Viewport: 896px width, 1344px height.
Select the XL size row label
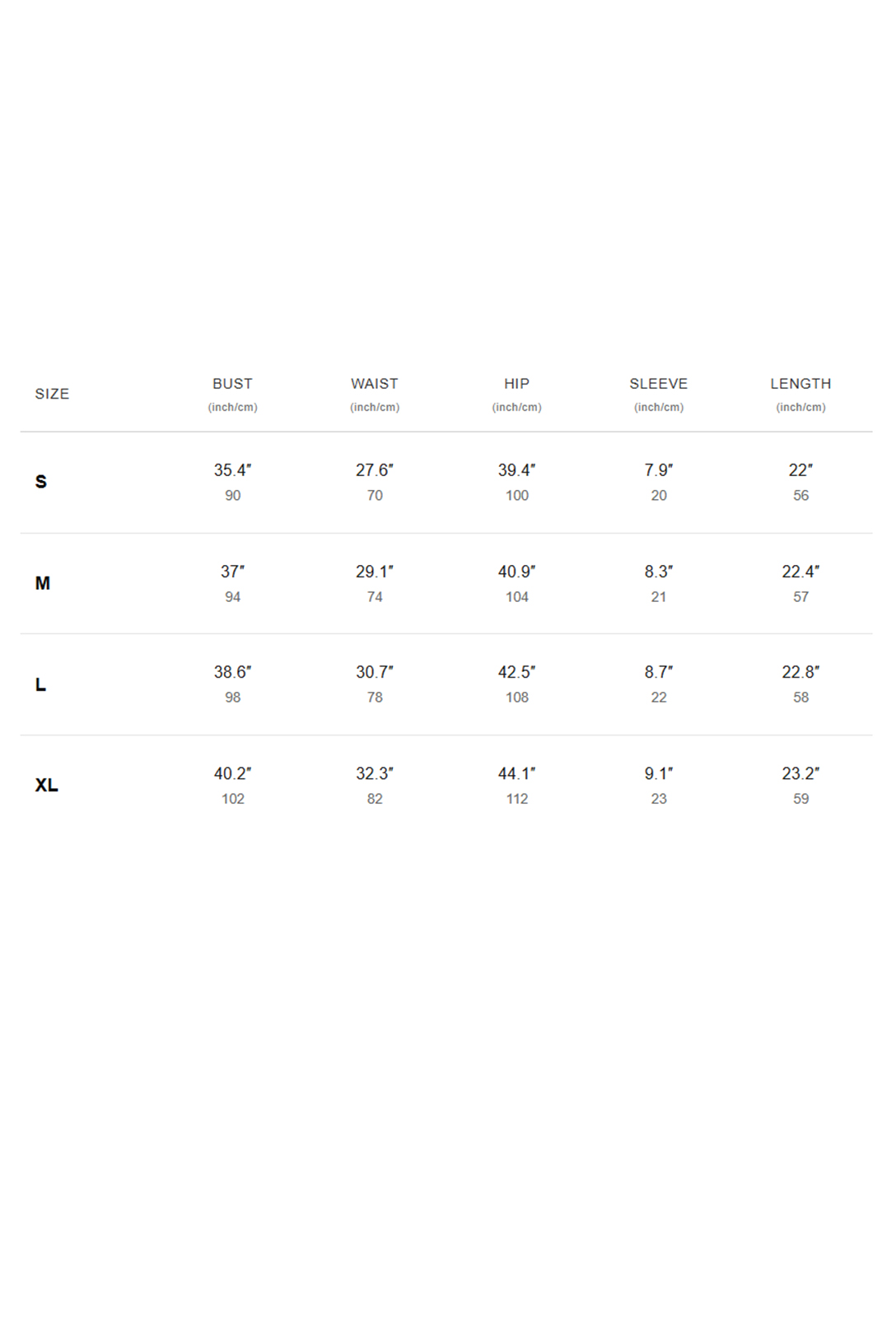[x=47, y=785]
